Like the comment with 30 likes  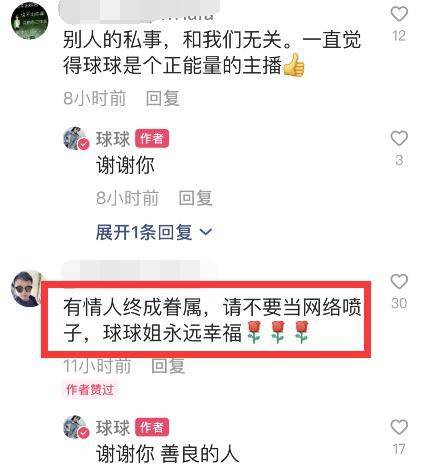(x=399, y=282)
